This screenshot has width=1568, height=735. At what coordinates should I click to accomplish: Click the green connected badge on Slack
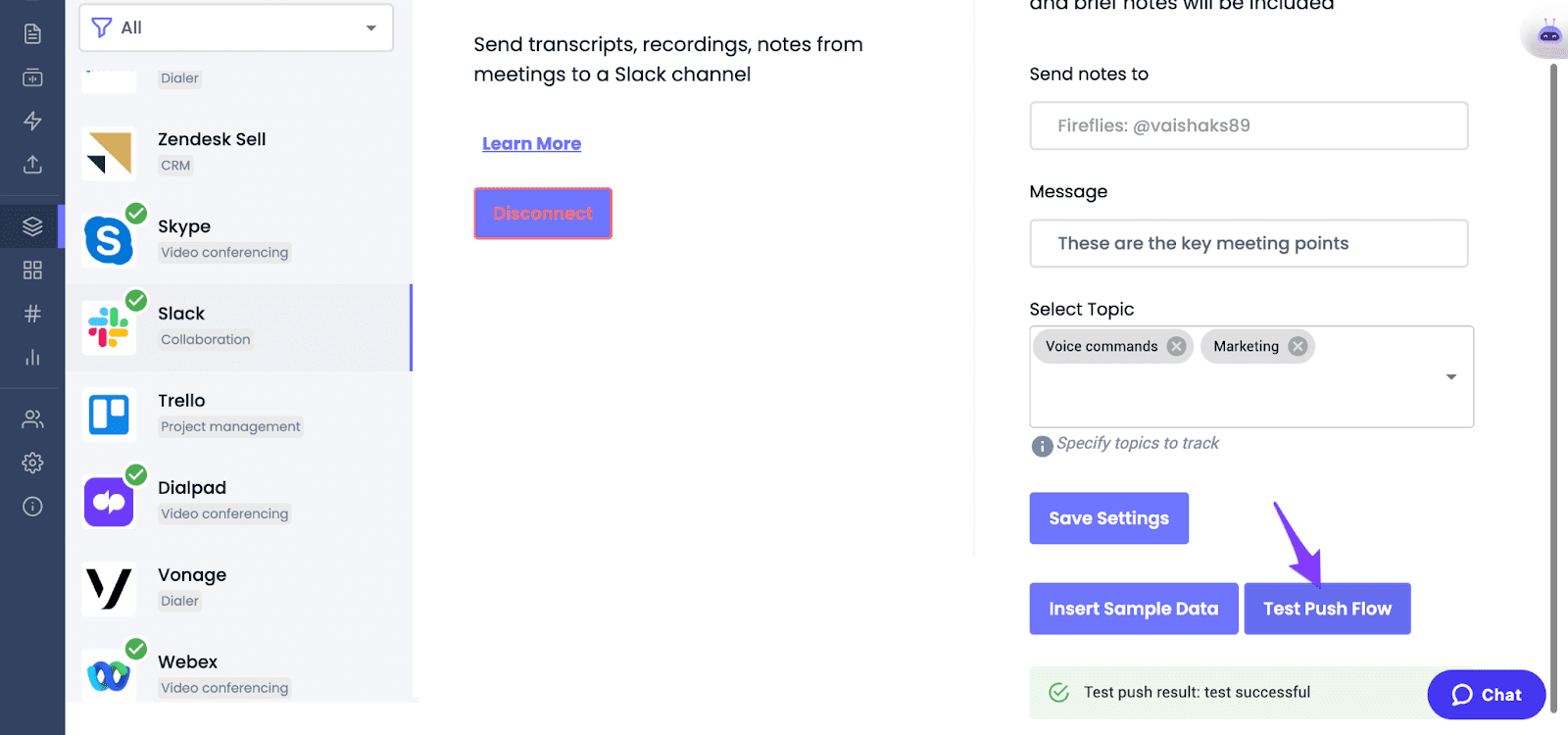(136, 300)
